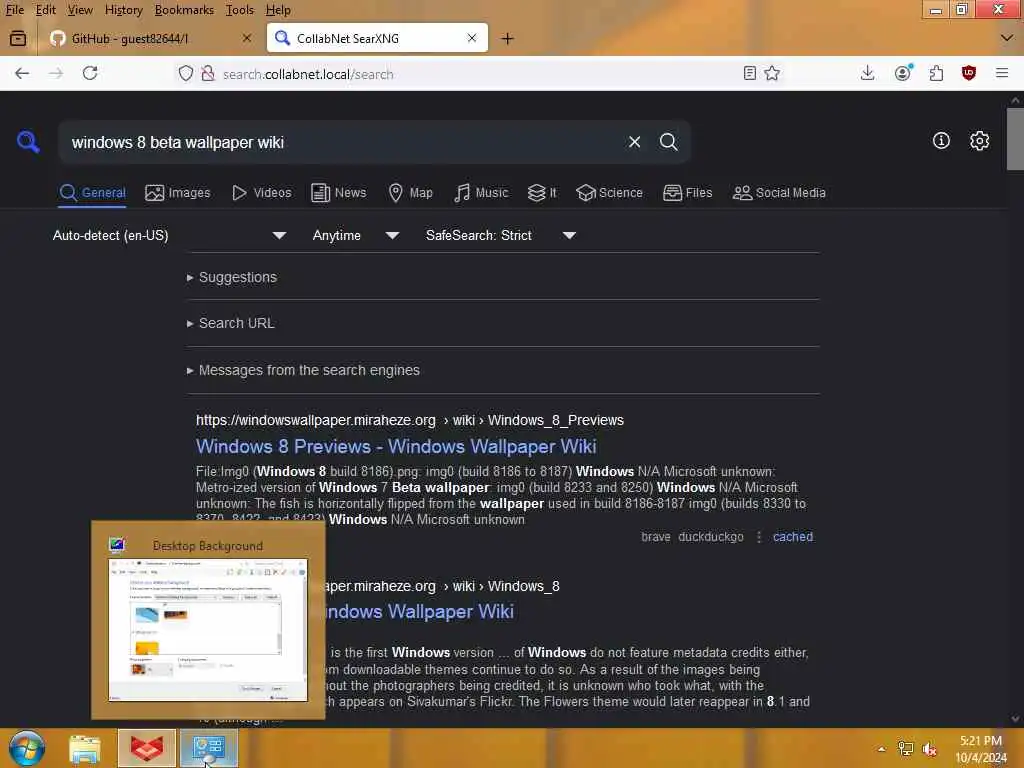This screenshot has width=1024, height=768.
Task: Open the Firefox account menu
Action: 903,73
